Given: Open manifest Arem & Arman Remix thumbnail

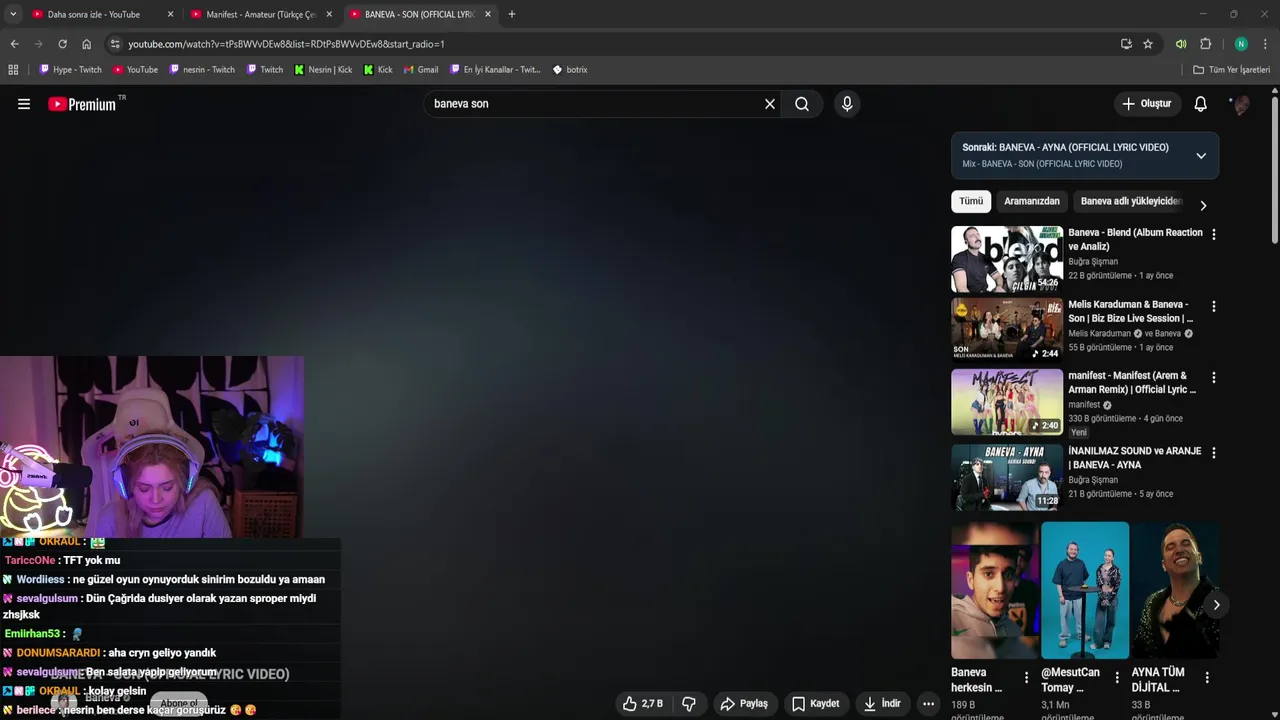Looking at the screenshot, I should [1007, 402].
